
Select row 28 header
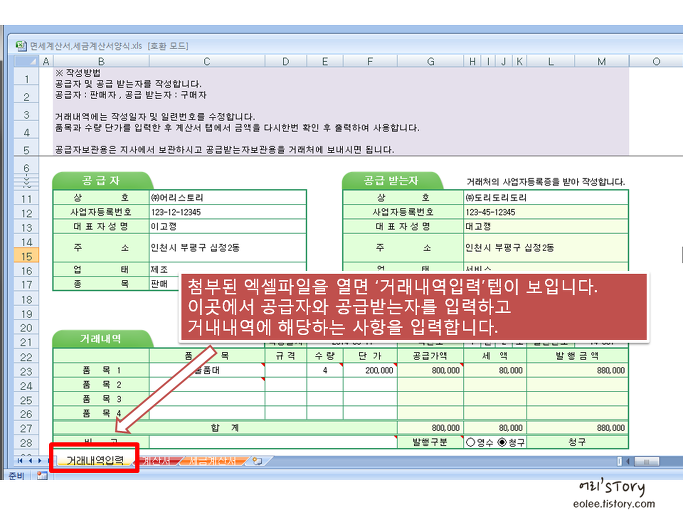point(27,443)
